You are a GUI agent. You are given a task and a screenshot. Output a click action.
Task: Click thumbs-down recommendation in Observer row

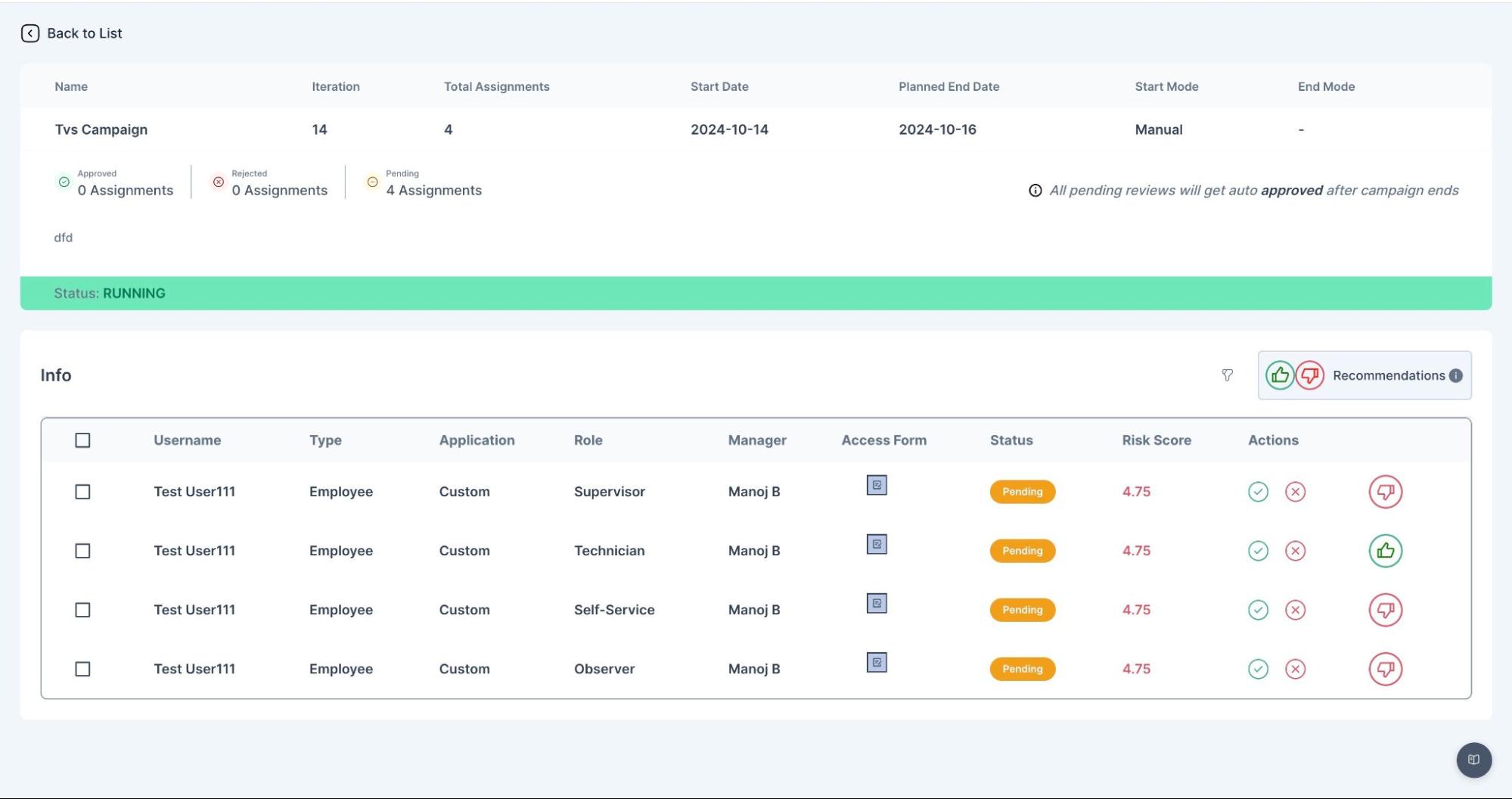(1385, 669)
